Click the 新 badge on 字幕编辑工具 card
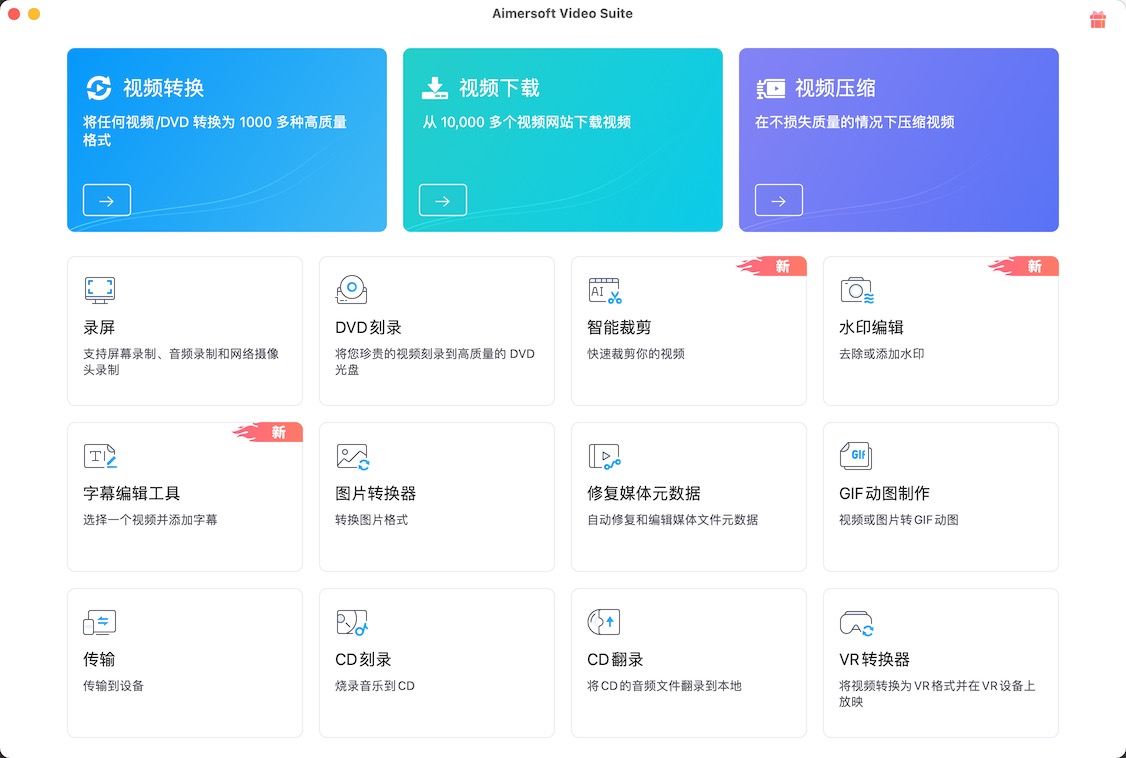The width and height of the screenshot is (1126, 758). 268,432
